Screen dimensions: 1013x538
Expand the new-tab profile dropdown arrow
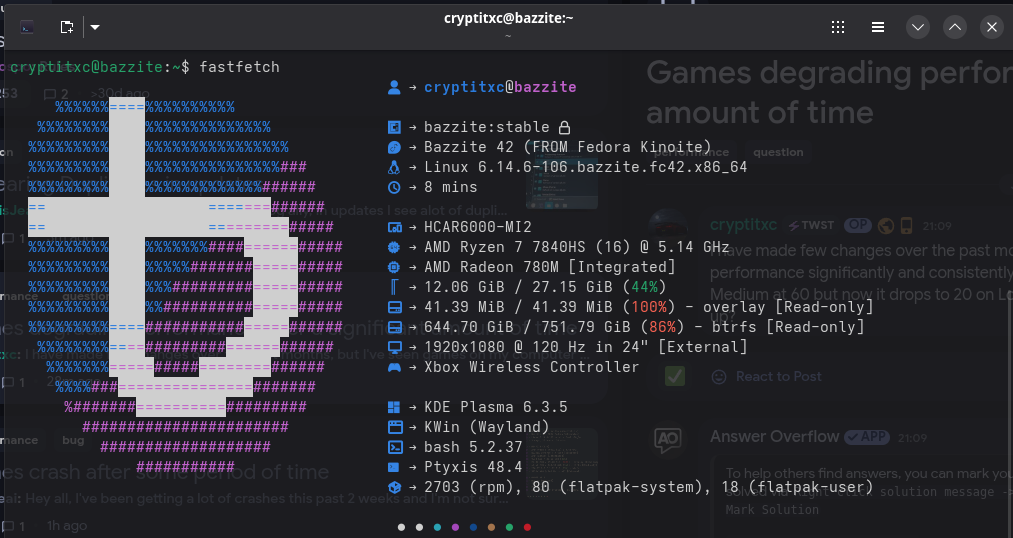point(95,27)
